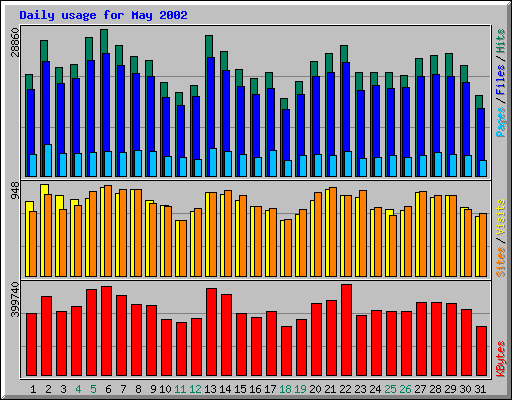
Task: Click green day label 5
Action: [93, 389]
